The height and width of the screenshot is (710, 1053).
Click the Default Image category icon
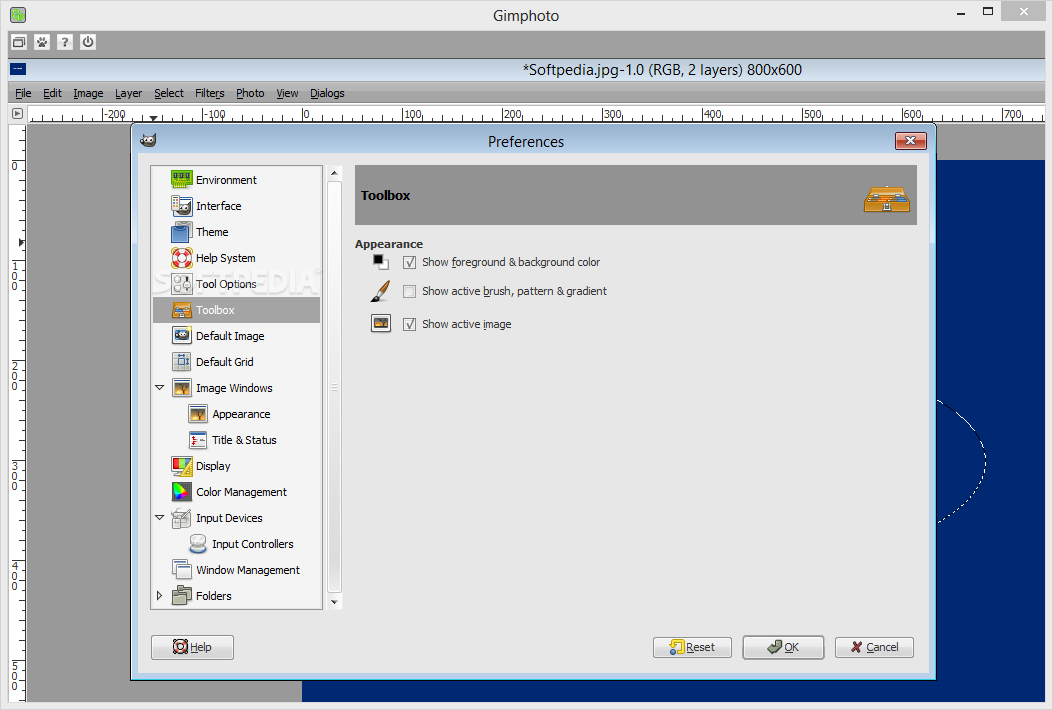click(x=181, y=335)
